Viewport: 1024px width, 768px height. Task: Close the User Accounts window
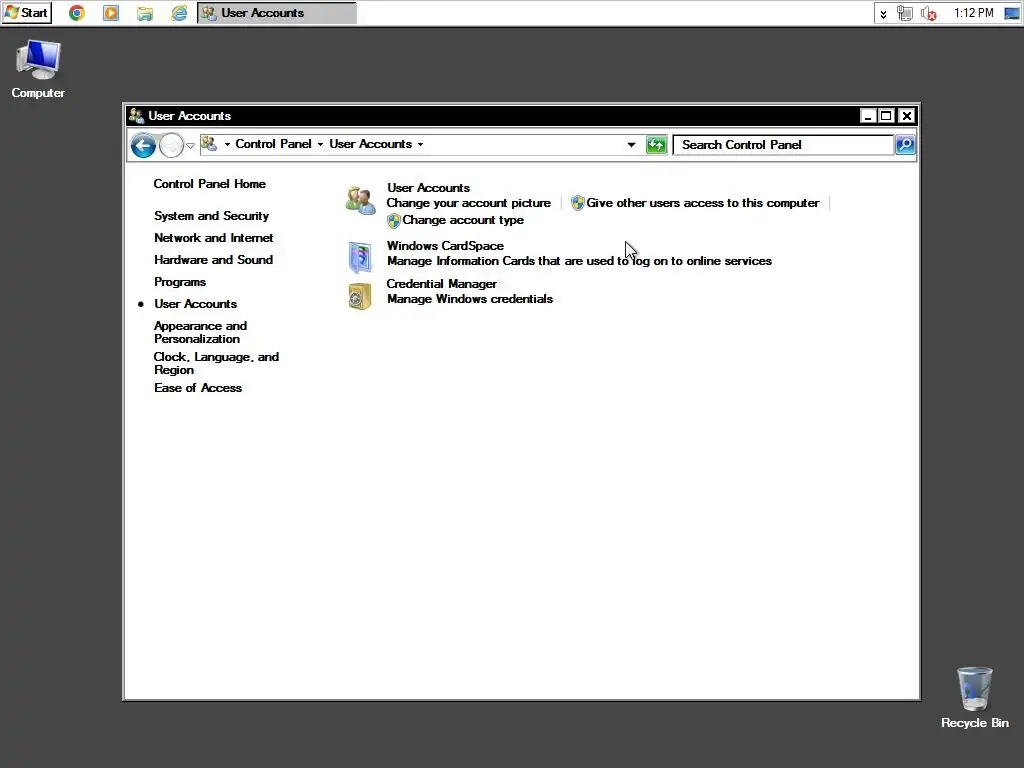tap(906, 116)
